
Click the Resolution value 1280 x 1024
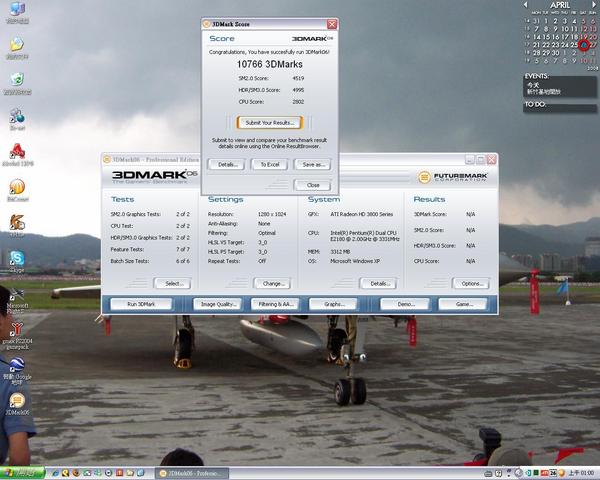point(272,214)
